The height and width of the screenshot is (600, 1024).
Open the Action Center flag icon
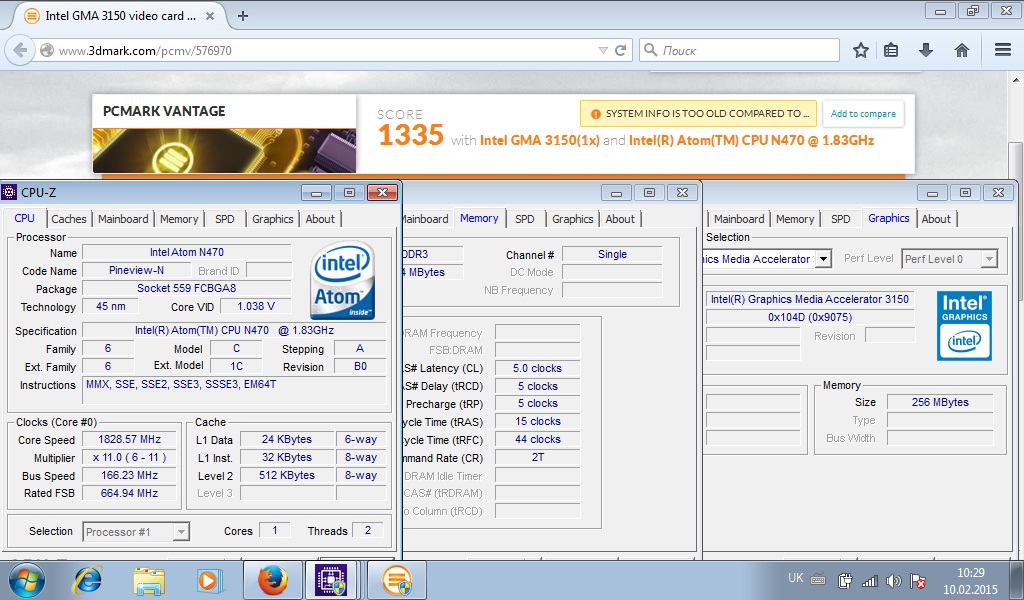(x=918, y=580)
